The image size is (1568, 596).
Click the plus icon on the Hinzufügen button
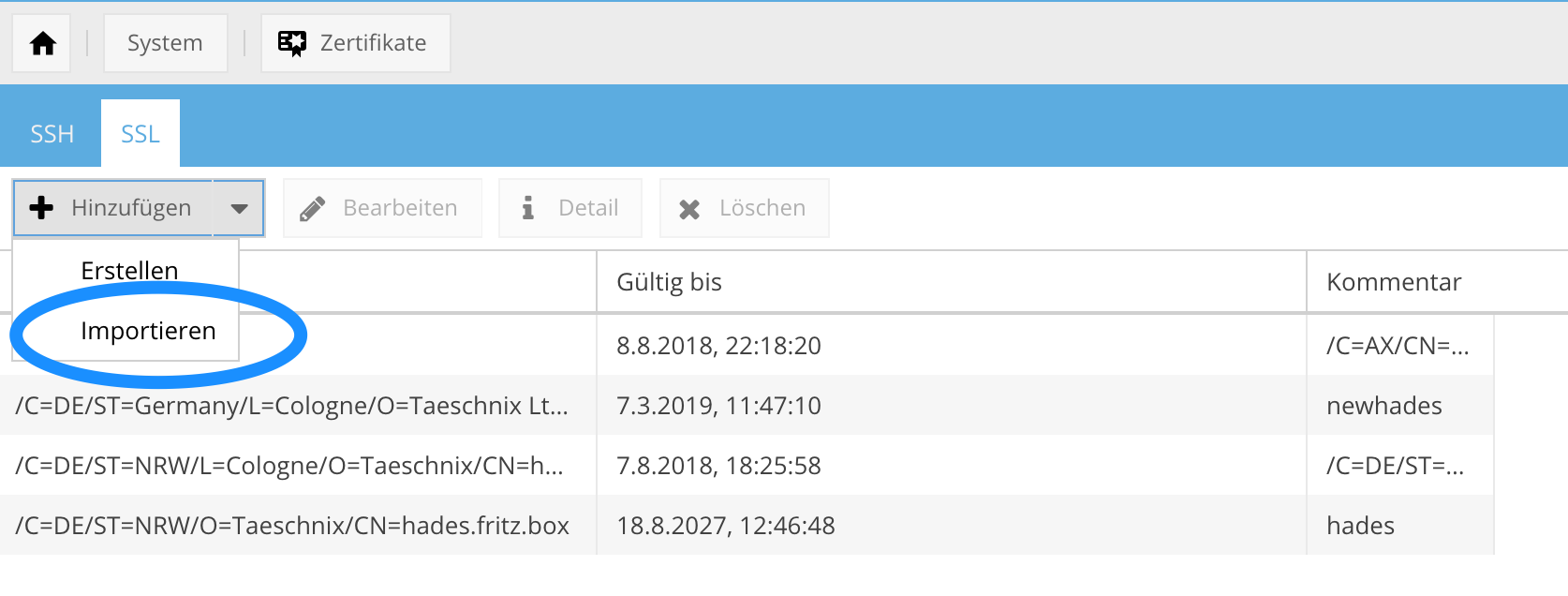[41, 207]
